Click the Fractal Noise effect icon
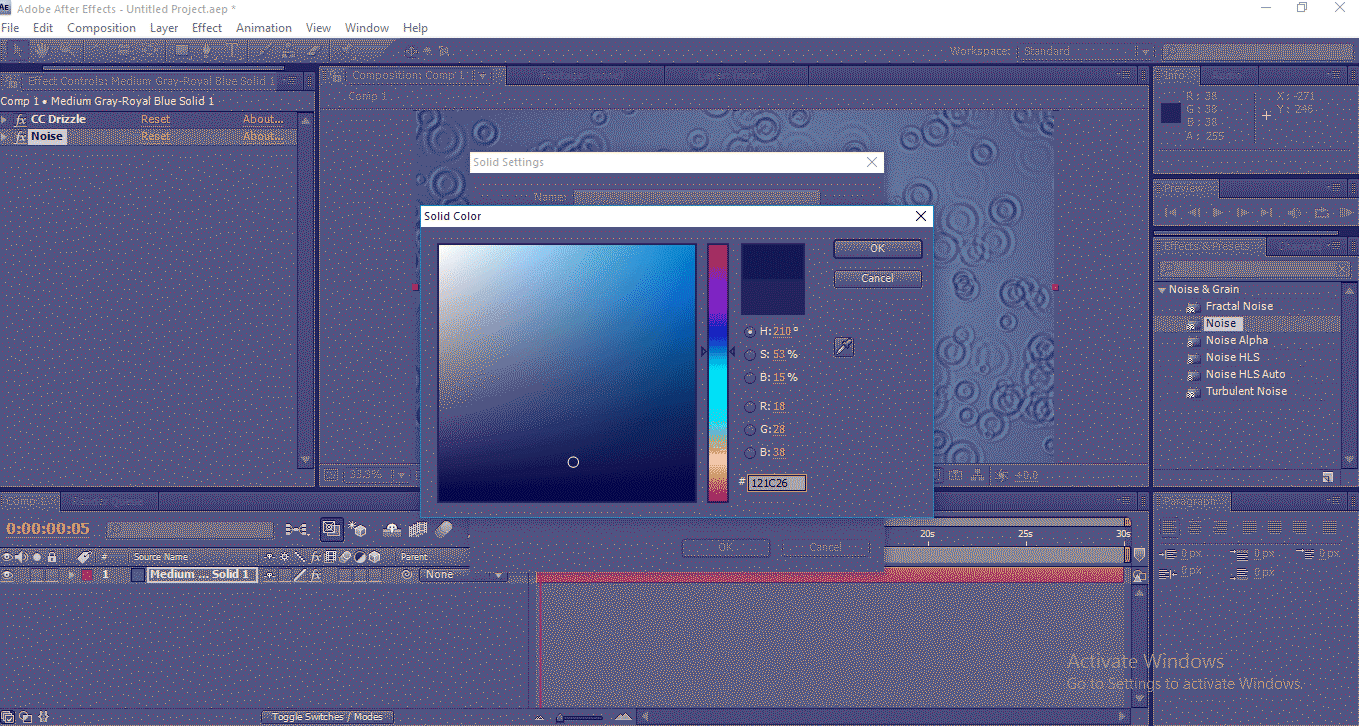 point(1191,307)
